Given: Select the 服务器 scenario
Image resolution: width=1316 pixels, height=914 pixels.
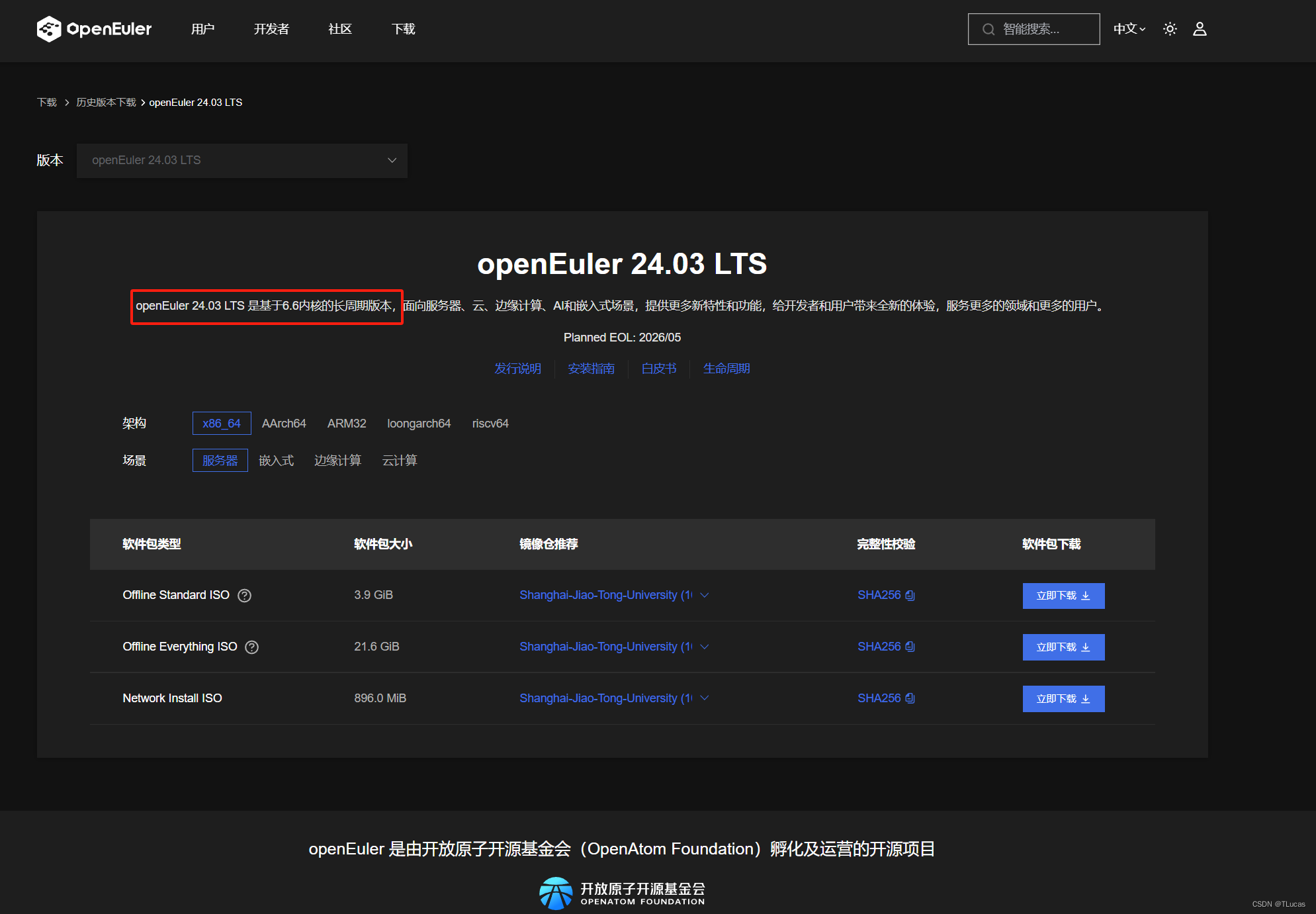Looking at the screenshot, I should 220,461.
